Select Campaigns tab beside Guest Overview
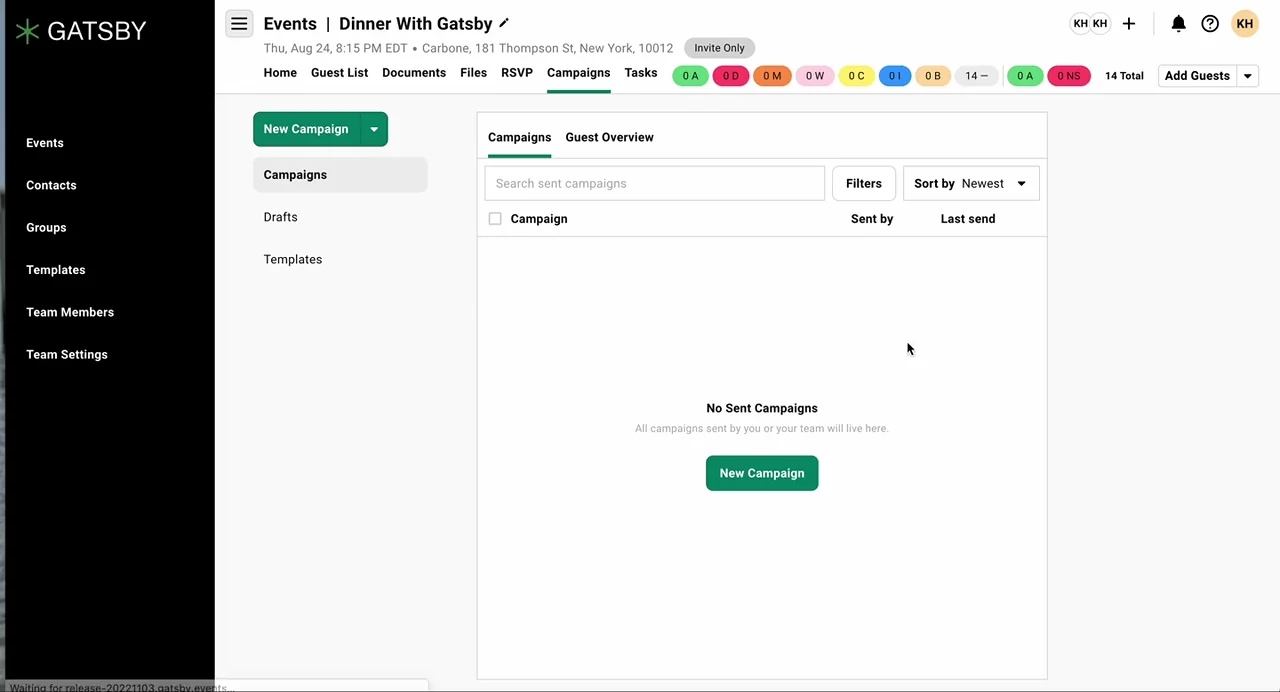Image resolution: width=1280 pixels, height=692 pixels. [x=519, y=138]
